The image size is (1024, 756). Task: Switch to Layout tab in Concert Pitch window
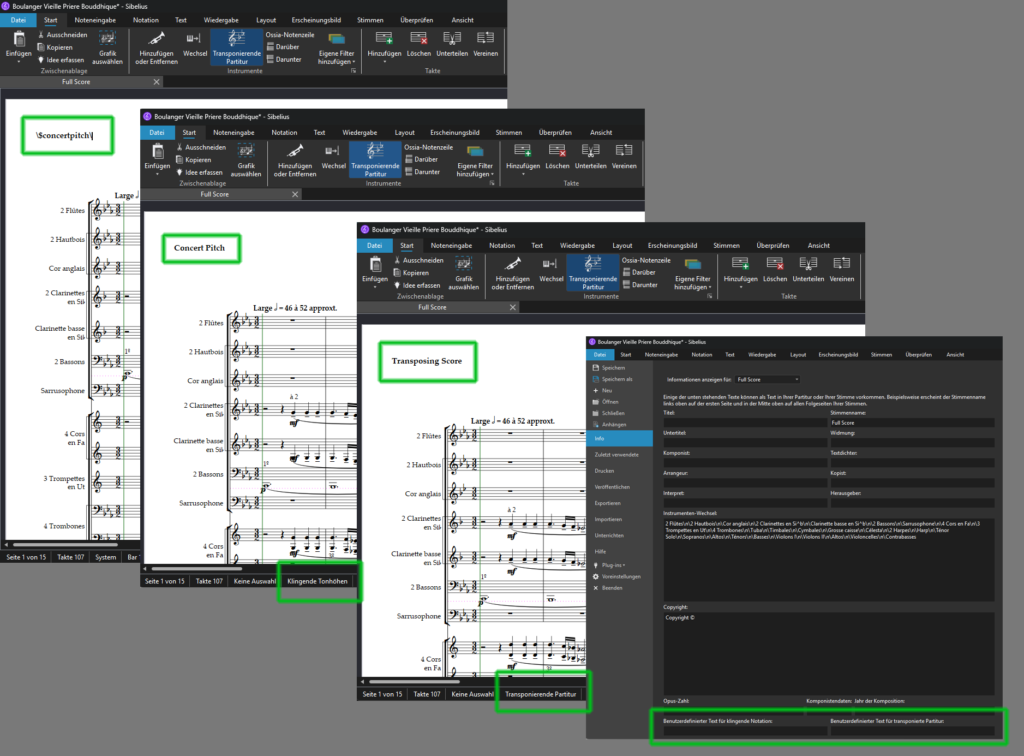pos(404,133)
